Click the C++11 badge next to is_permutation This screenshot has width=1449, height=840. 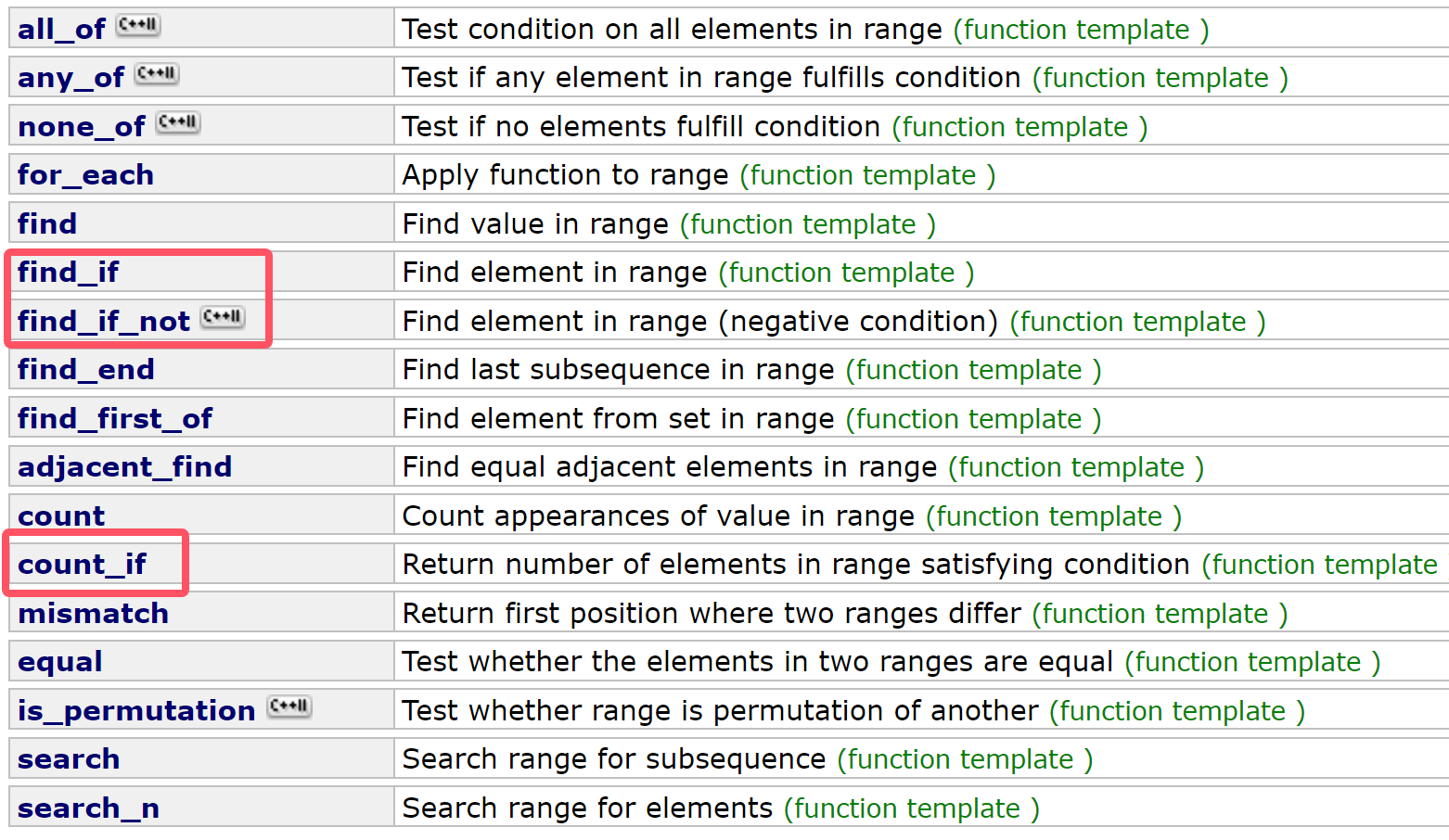289,706
